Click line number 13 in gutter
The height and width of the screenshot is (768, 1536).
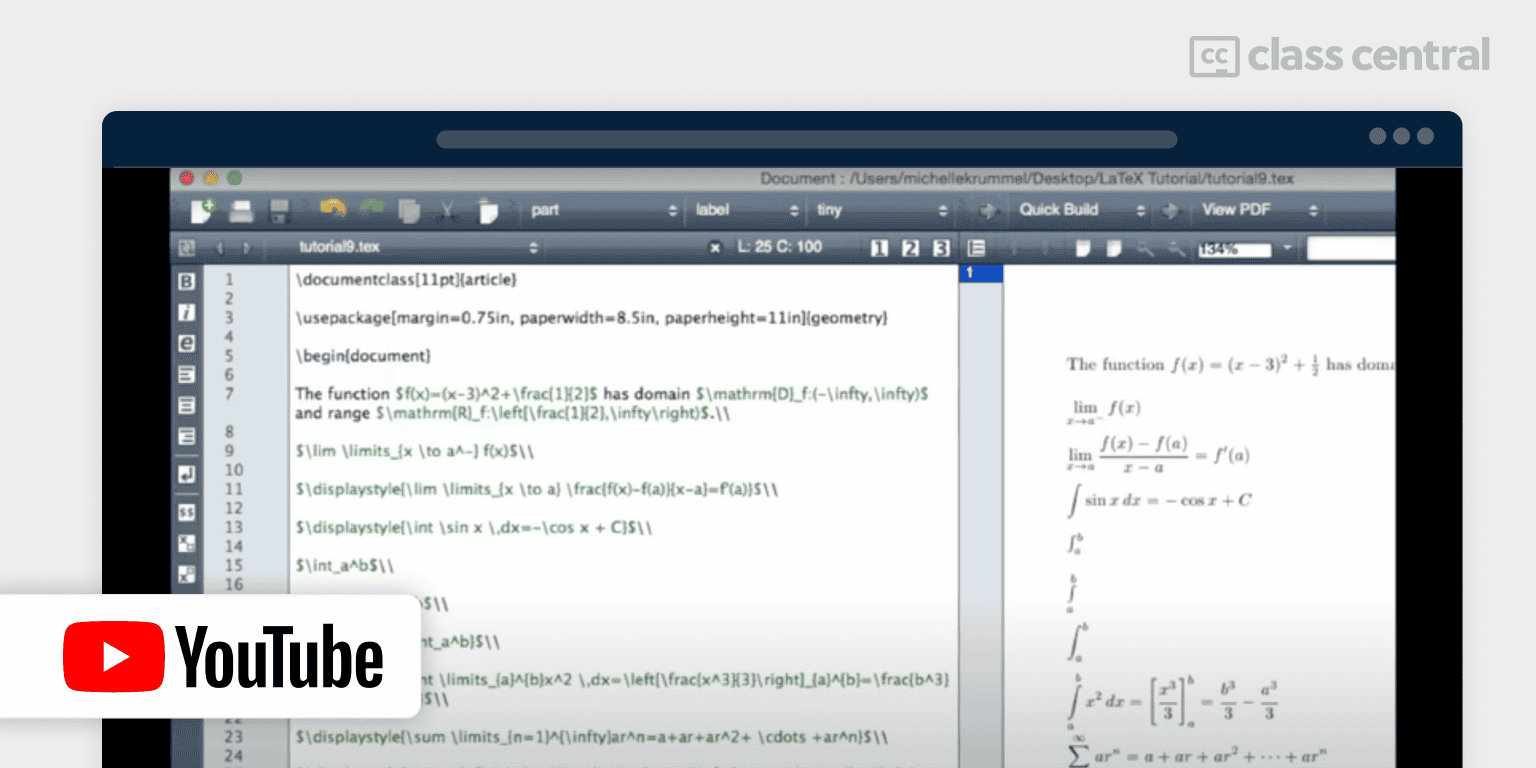point(233,527)
